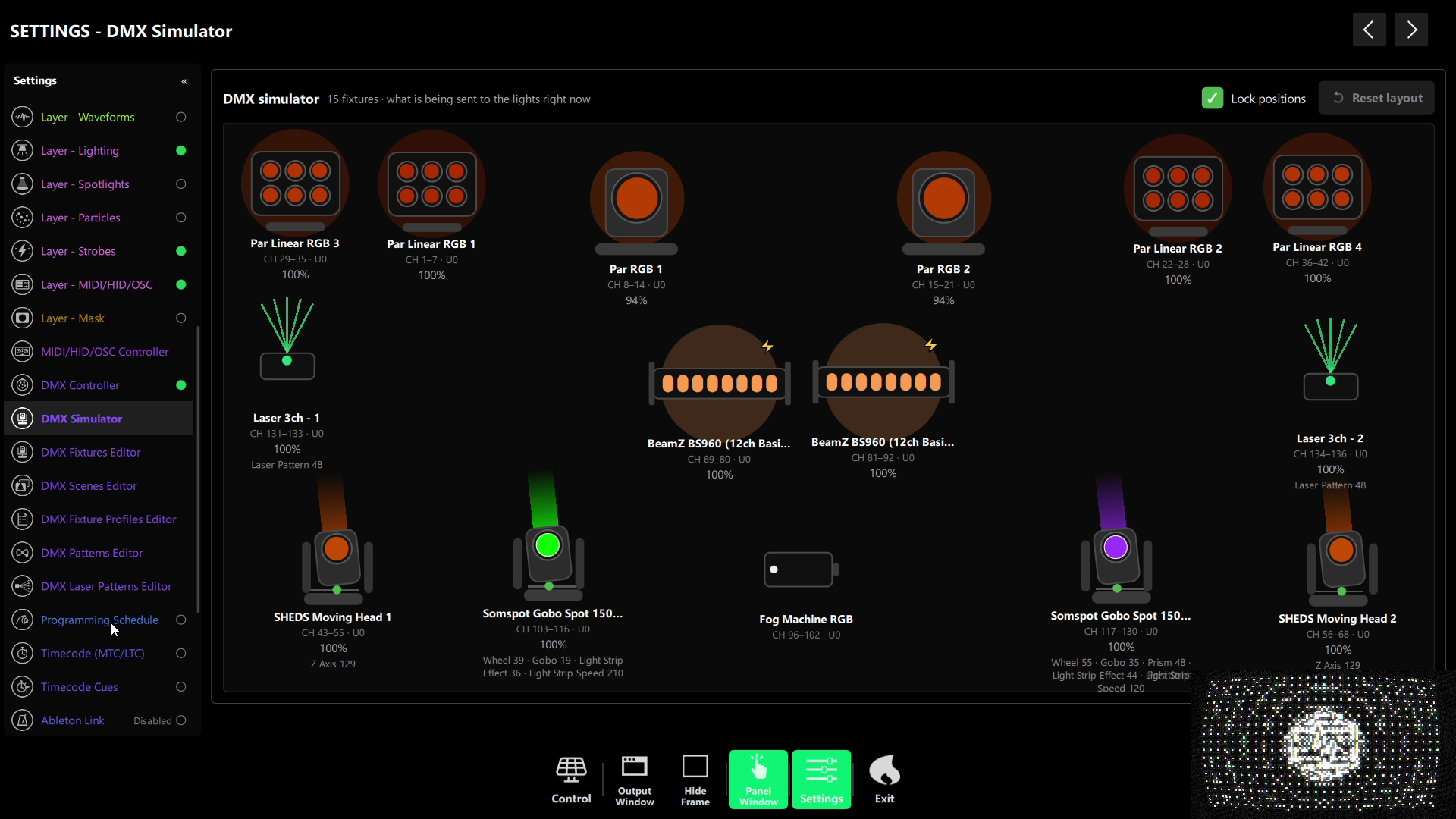Click the DMX Laser Patterns Editor icon
1456x819 pixels.
tap(23, 587)
